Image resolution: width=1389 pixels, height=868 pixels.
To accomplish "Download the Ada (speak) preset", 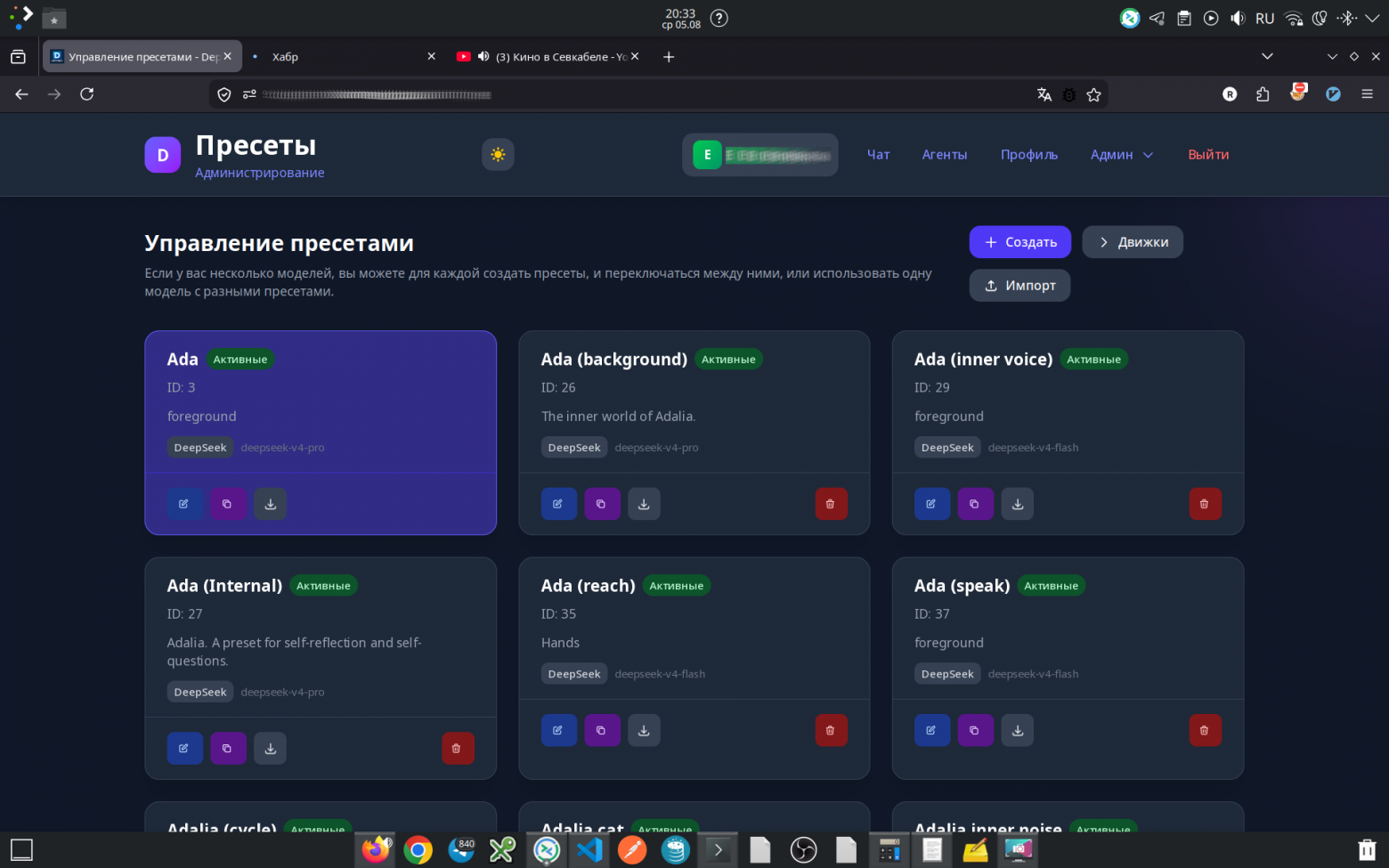I will tap(1018, 730).
